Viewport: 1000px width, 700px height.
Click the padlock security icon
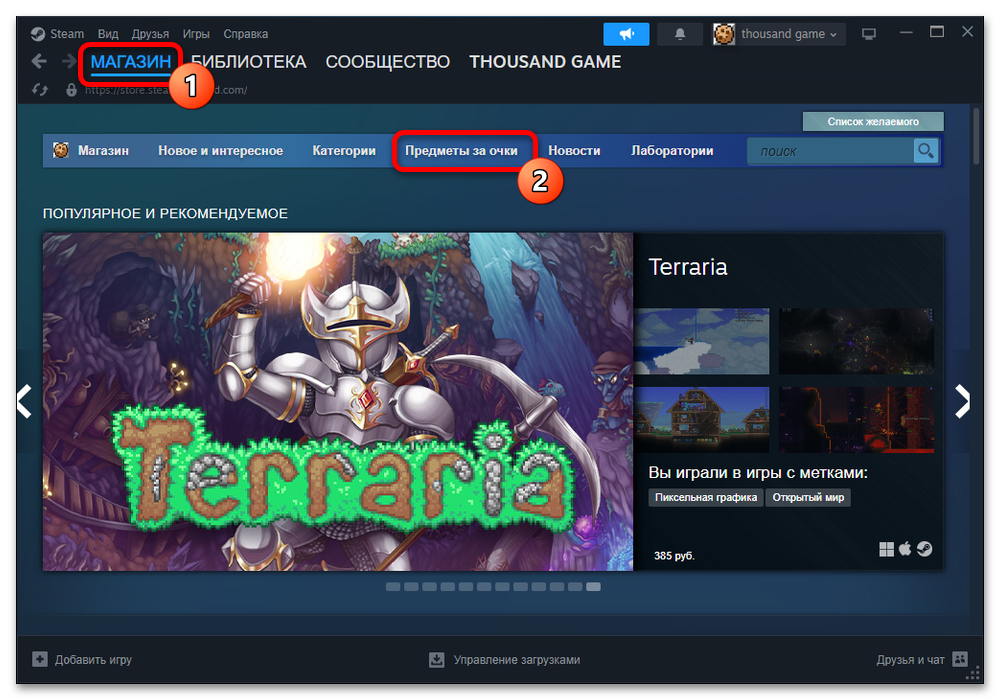tap(71, 90)
